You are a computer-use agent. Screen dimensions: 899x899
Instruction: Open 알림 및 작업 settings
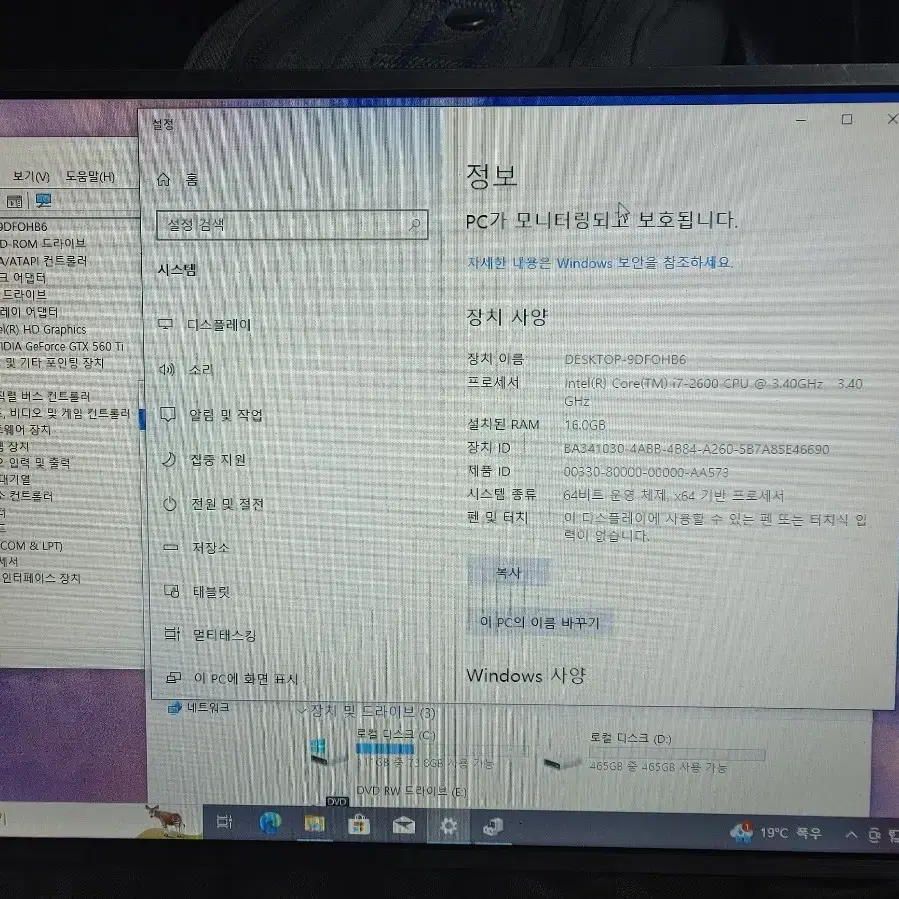click(x=211, y=414)
